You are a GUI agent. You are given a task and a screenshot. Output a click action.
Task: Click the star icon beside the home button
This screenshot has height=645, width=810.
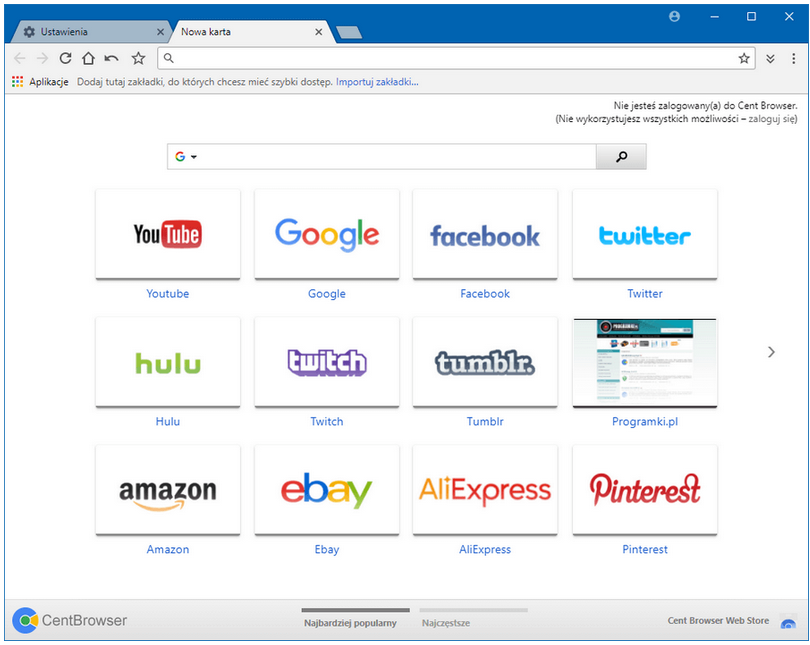pyautogui.click(x=138, y=58)
